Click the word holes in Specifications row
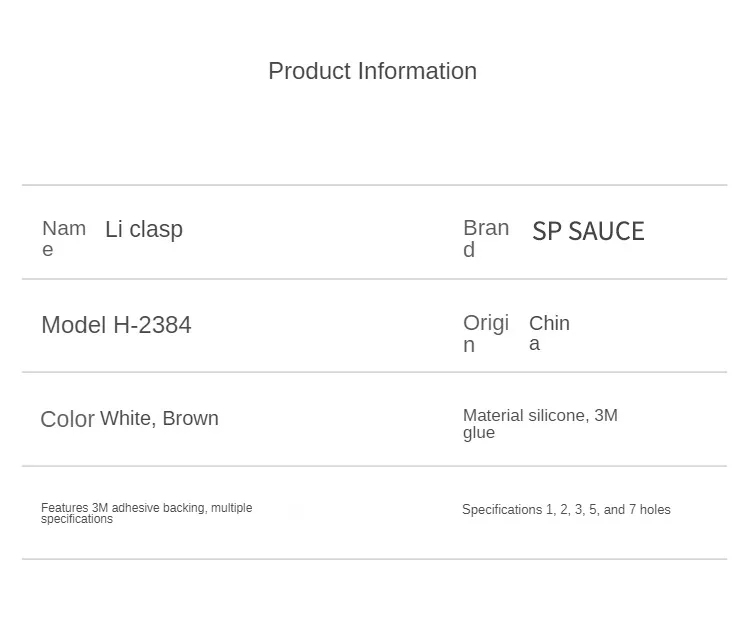The height and width of the screenshot is (620, 749). 655,510
